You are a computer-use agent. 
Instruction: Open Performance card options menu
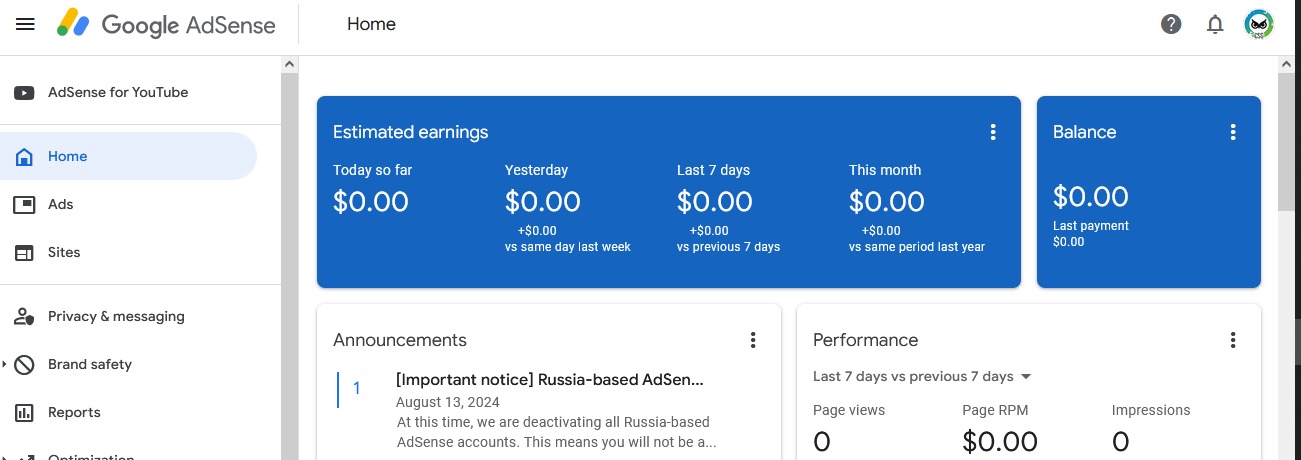click(x=1233, y=340)
